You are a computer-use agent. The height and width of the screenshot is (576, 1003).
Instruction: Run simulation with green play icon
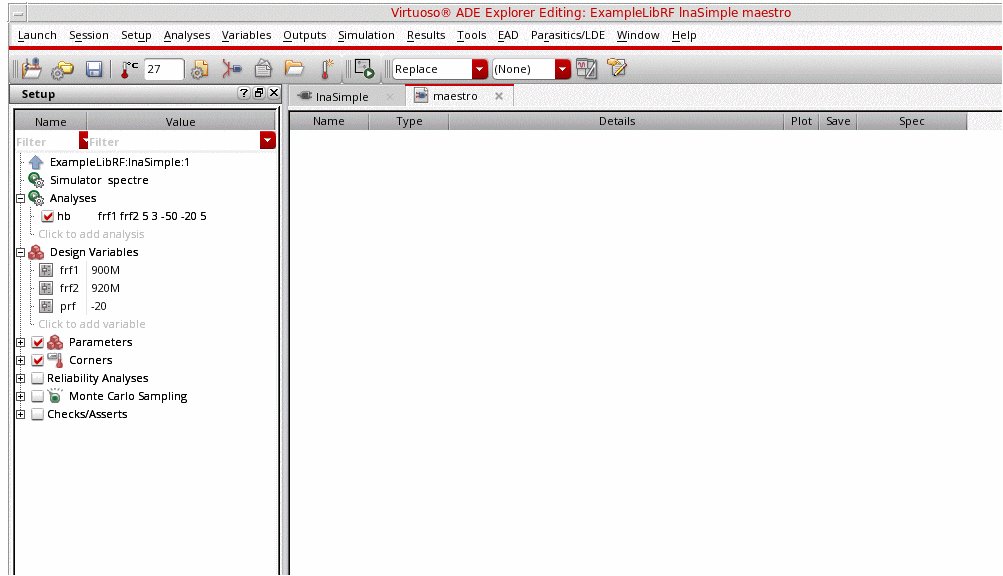click(x=364, y=69)
